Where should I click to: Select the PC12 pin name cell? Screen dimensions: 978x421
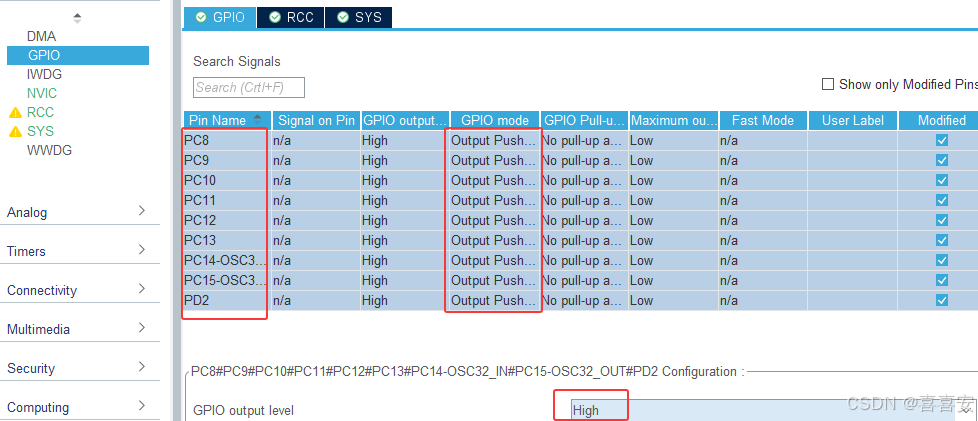227,220
